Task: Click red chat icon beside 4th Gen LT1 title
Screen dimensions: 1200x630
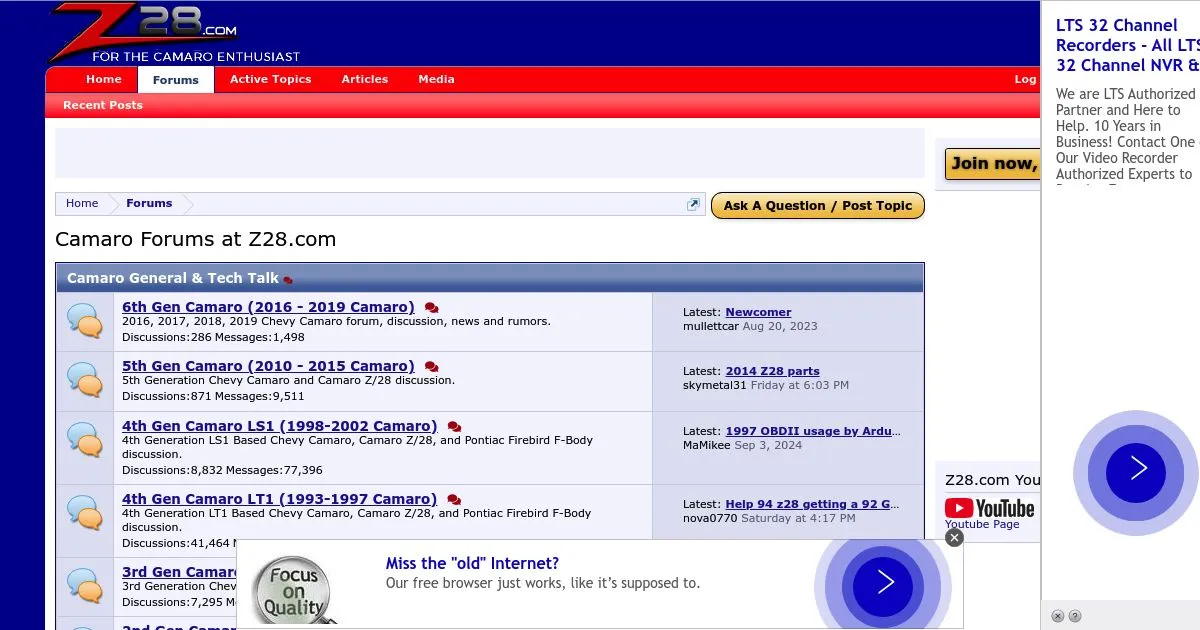Action: (454, 500)
